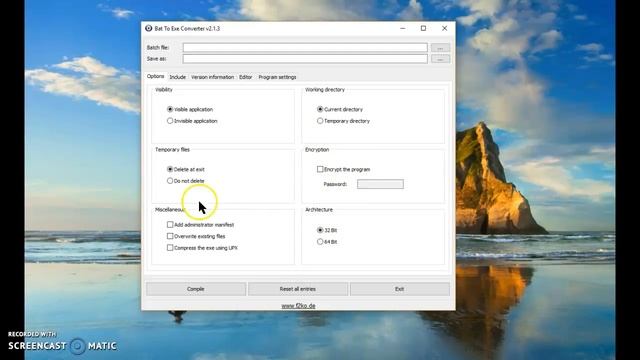640x360 pixels.
Task: Click the Exit button
Action: click(400, 289)
